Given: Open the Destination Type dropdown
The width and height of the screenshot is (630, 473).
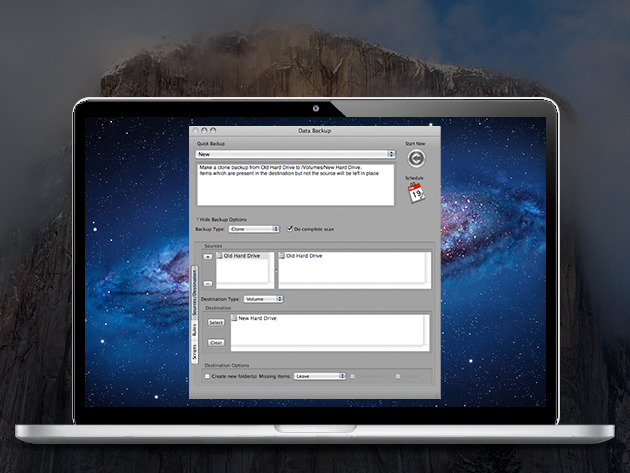Looking at the screenshot, I should click(x=262, y=298).
